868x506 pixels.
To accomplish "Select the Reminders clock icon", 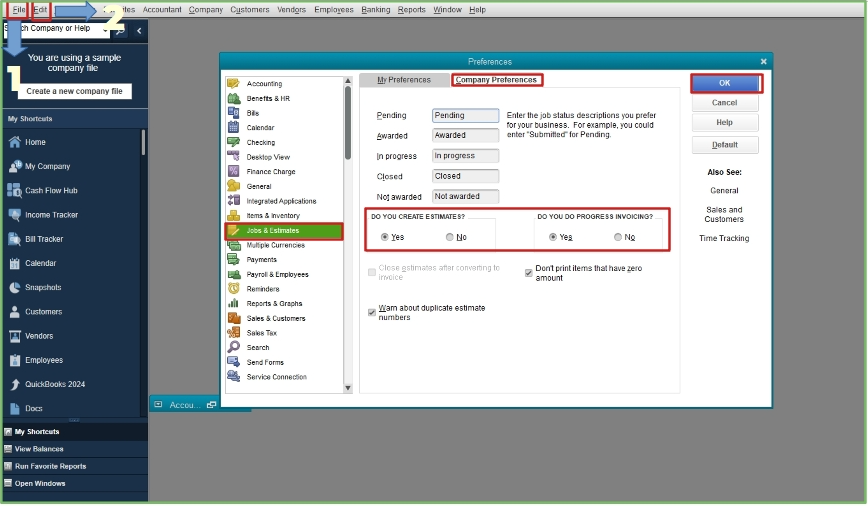I will coord(233,288).
